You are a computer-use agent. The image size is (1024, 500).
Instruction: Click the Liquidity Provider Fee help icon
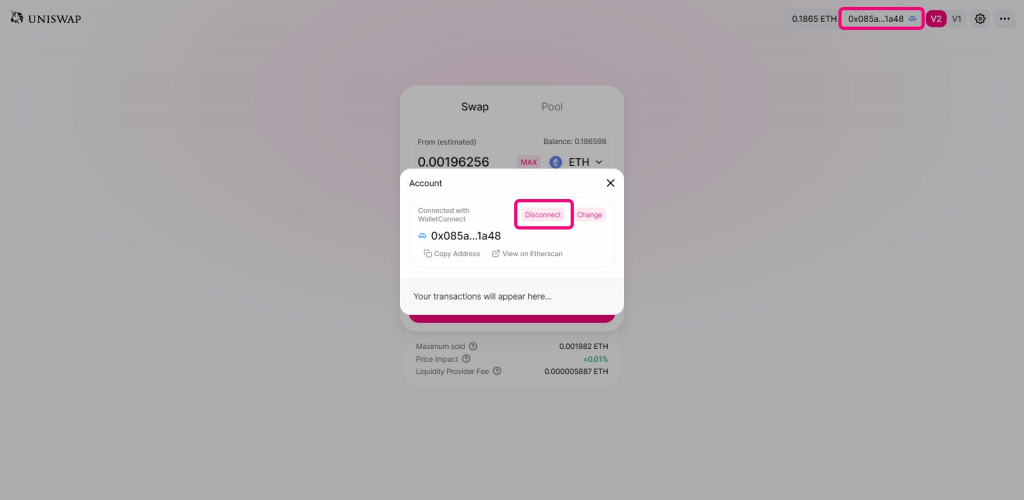tap(497, 371)
